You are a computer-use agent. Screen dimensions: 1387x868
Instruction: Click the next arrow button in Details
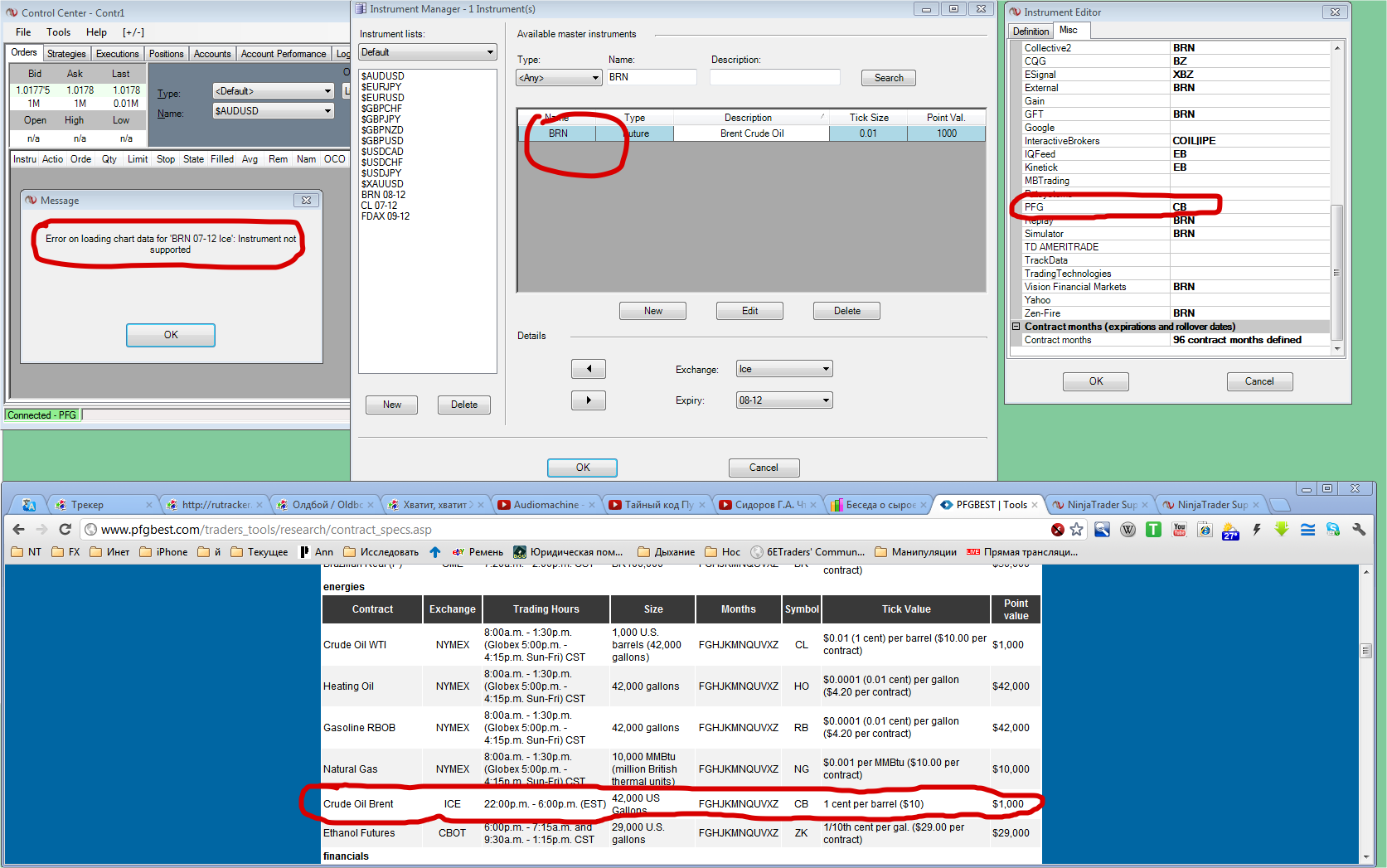[589, 400]
